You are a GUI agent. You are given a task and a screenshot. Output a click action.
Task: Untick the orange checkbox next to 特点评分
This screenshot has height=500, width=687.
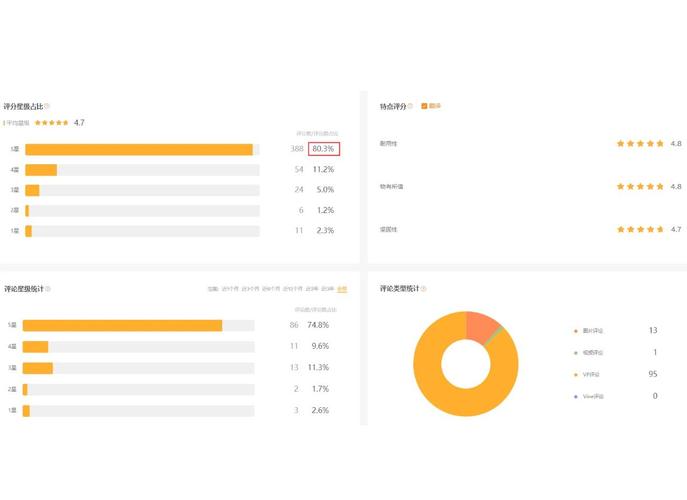click(x=424, y=106)
